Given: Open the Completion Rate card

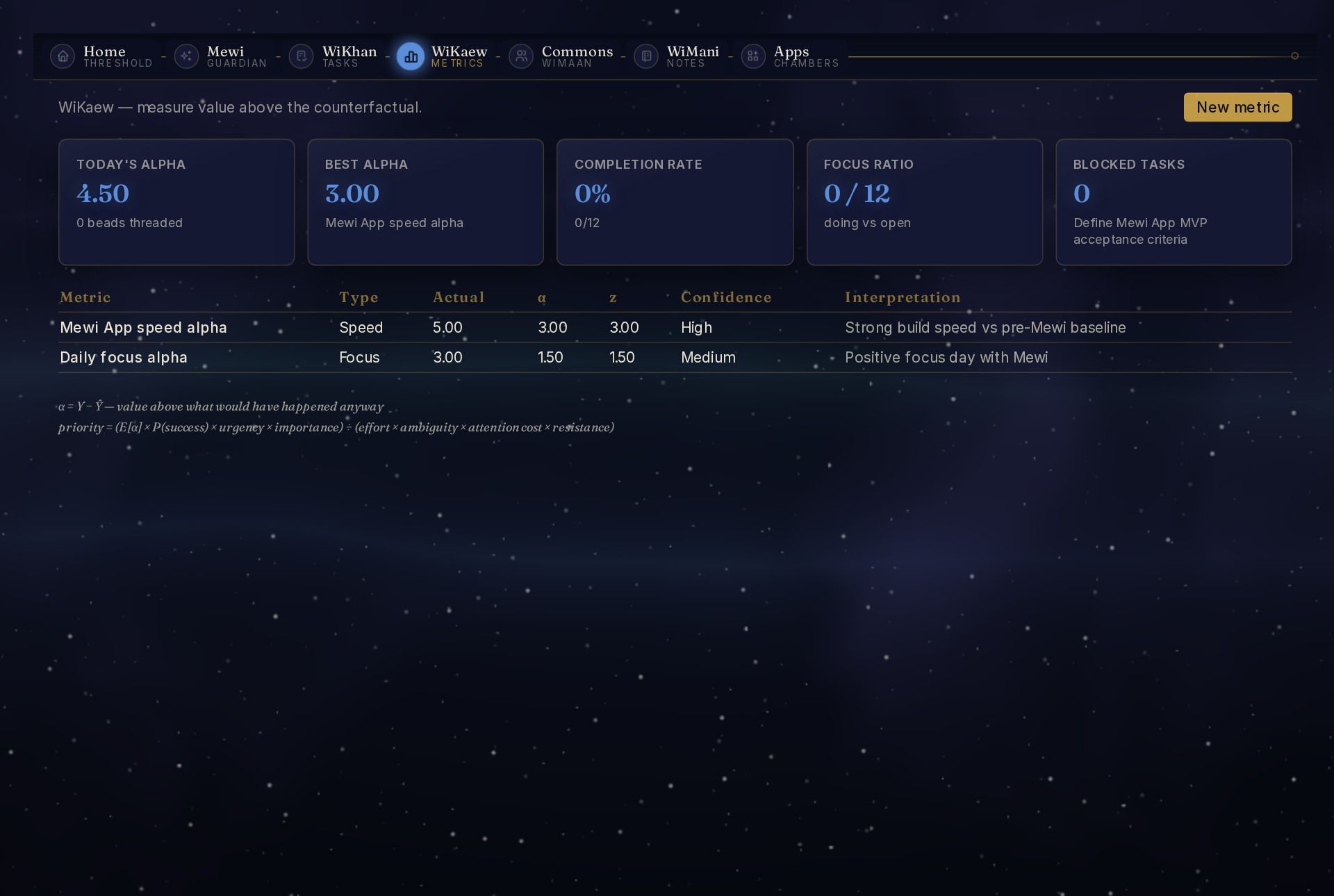Looking at the screenshot, I should (x=675, y=202).
